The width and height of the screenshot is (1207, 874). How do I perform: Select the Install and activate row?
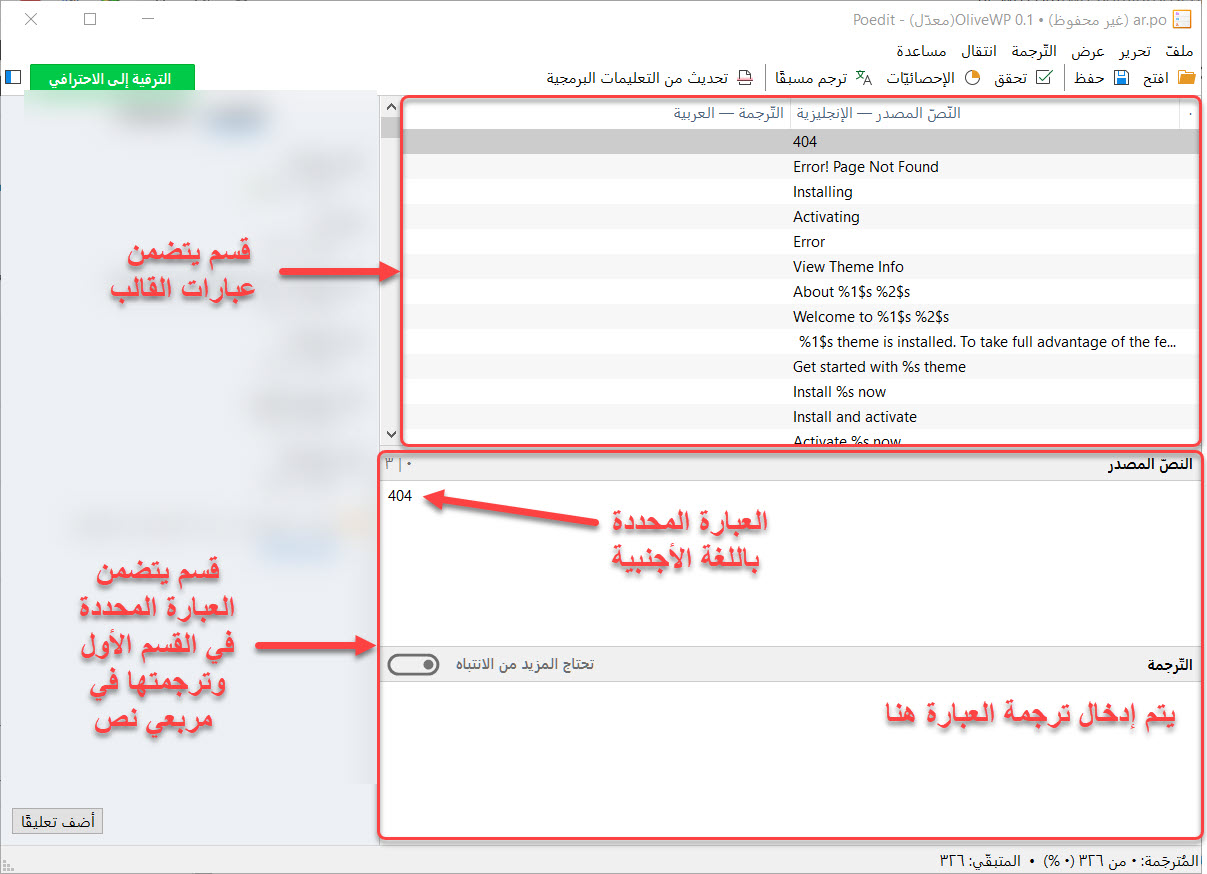click(x=800, y=417)
